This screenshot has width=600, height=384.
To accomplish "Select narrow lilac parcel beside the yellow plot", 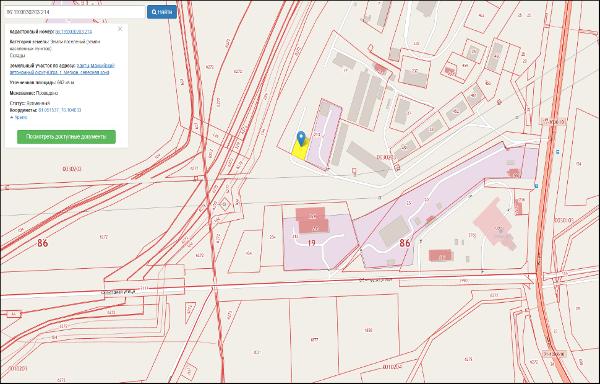I will [324, 134].
